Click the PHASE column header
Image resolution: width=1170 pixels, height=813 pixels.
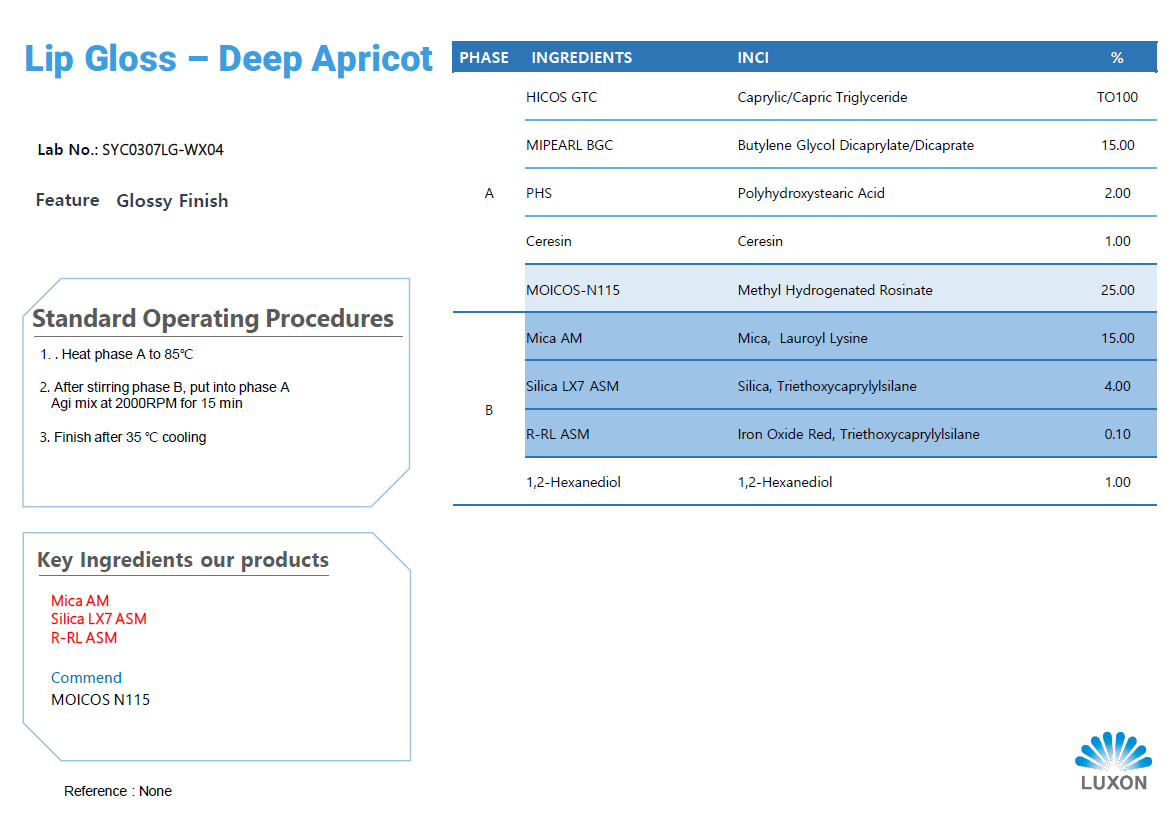484,57
